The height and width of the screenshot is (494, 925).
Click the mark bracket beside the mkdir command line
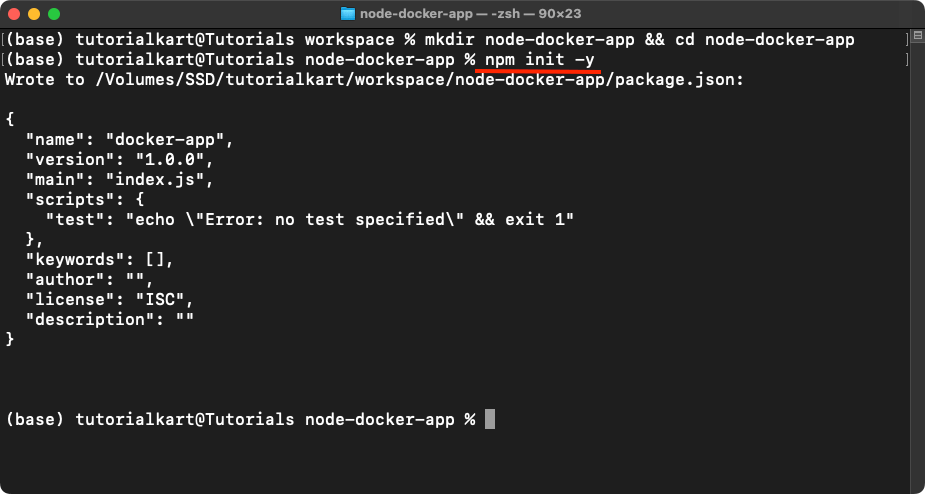pos(3,40)
